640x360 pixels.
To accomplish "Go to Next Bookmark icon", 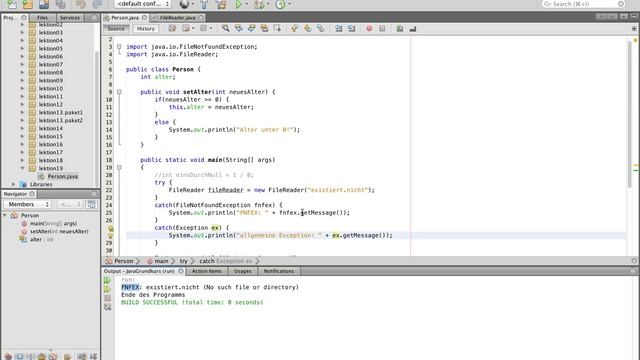I will click(x=307, y=29).
